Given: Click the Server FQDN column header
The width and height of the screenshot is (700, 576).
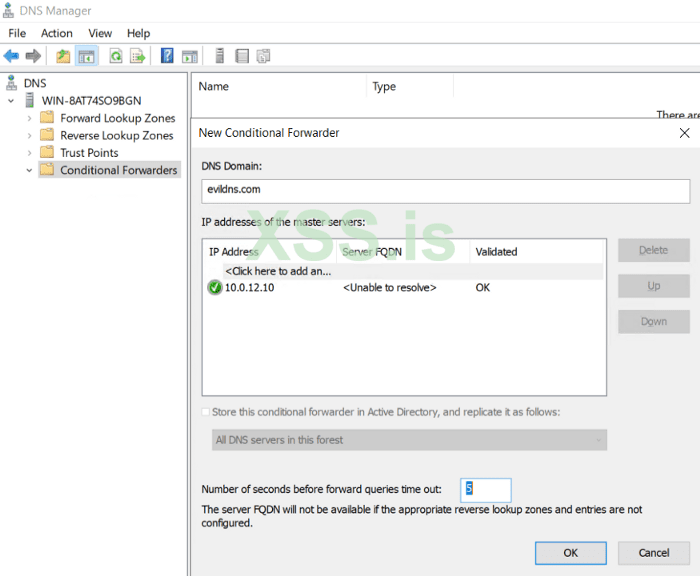Looking at the screenshot, I should coord(403,252).
